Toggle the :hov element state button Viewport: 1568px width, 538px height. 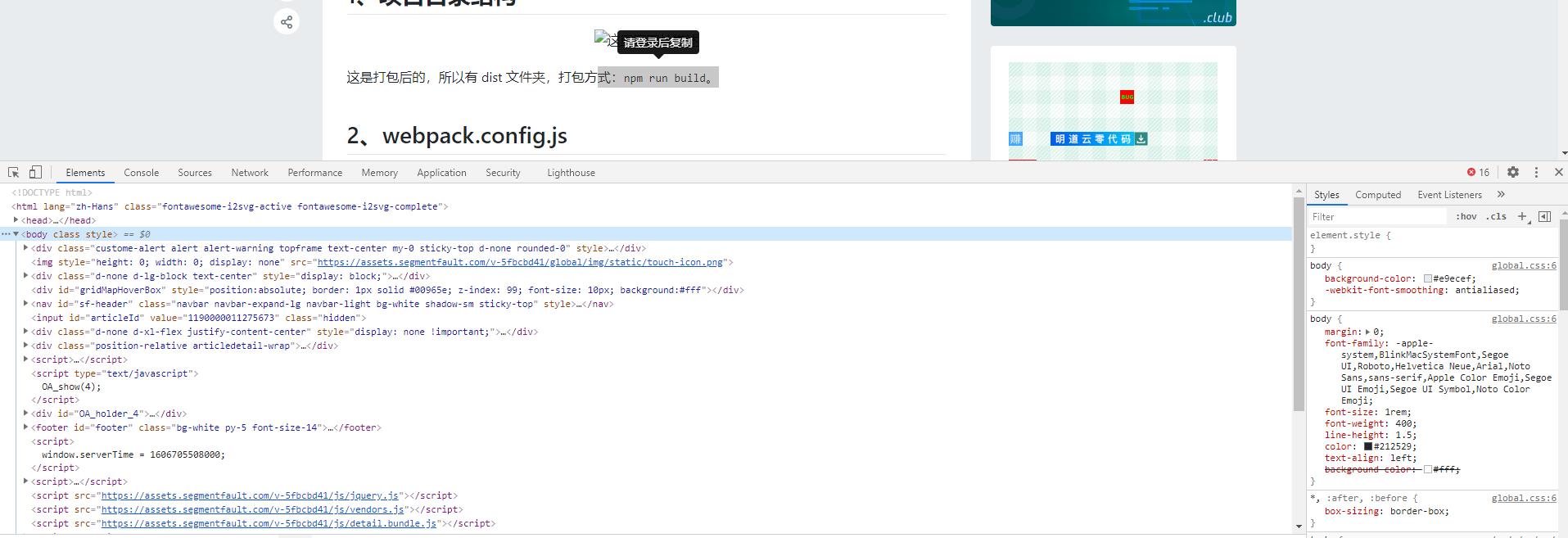tap(1466, 216)
